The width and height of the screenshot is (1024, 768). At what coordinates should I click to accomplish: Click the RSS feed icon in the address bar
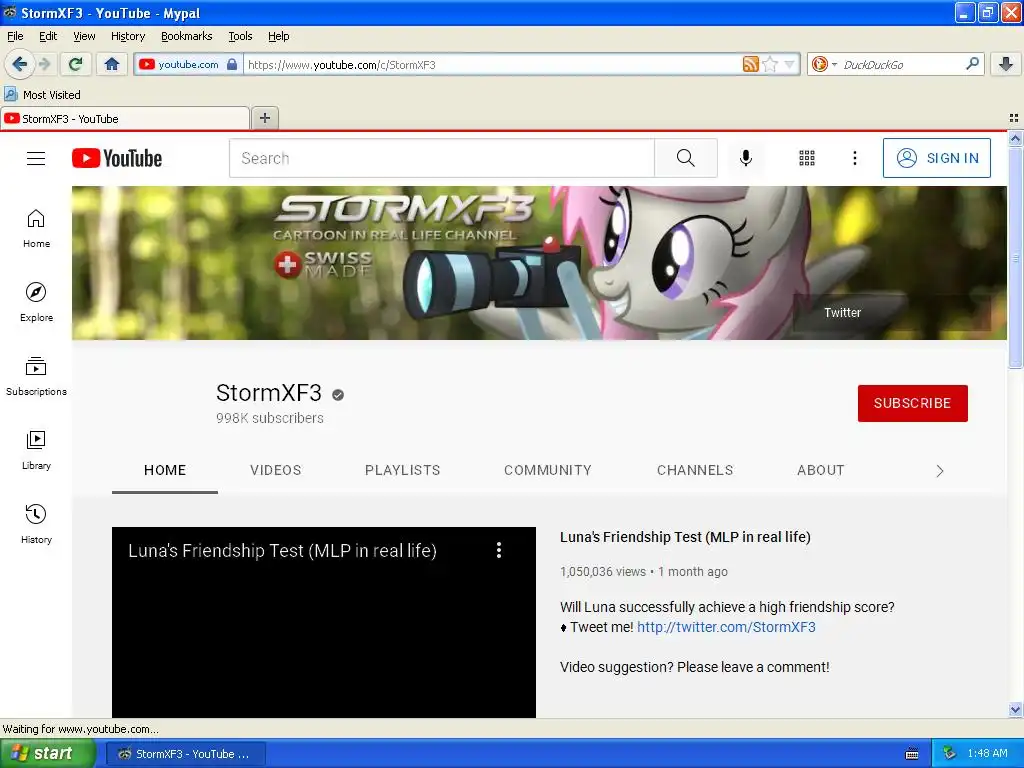tap(751, 64)
